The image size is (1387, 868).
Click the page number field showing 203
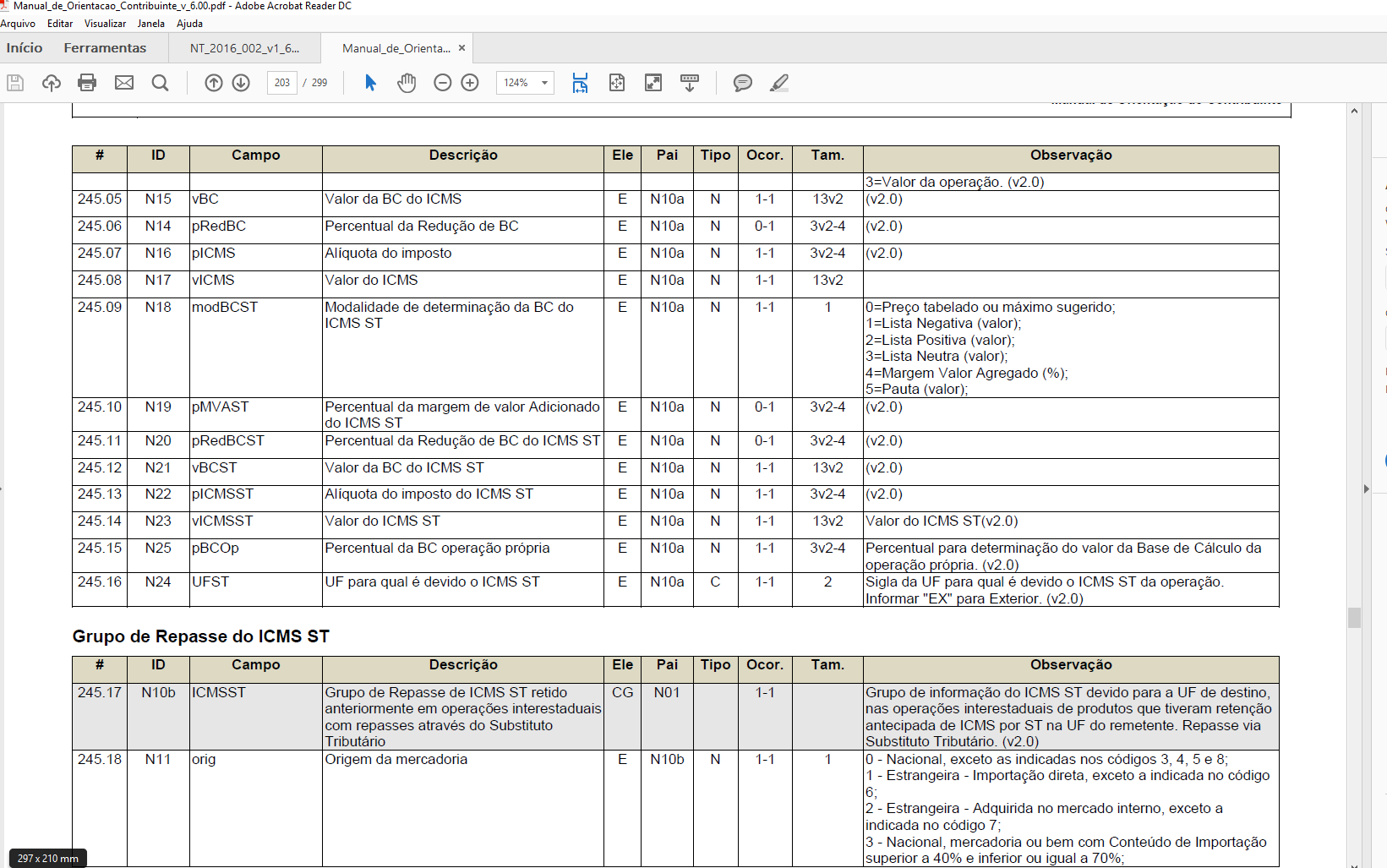coord(282,83)
